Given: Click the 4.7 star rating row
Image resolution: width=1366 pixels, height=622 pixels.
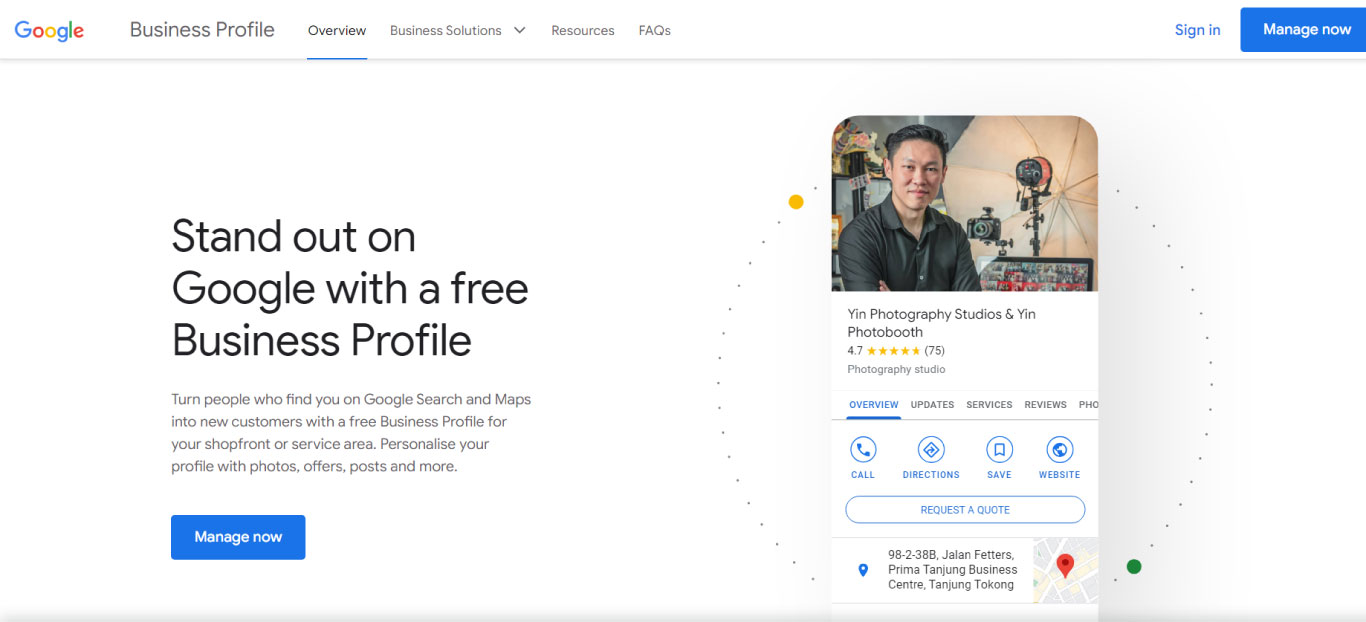Looking at the screenshot, I should pyautogui.click(x=896, y=351).
